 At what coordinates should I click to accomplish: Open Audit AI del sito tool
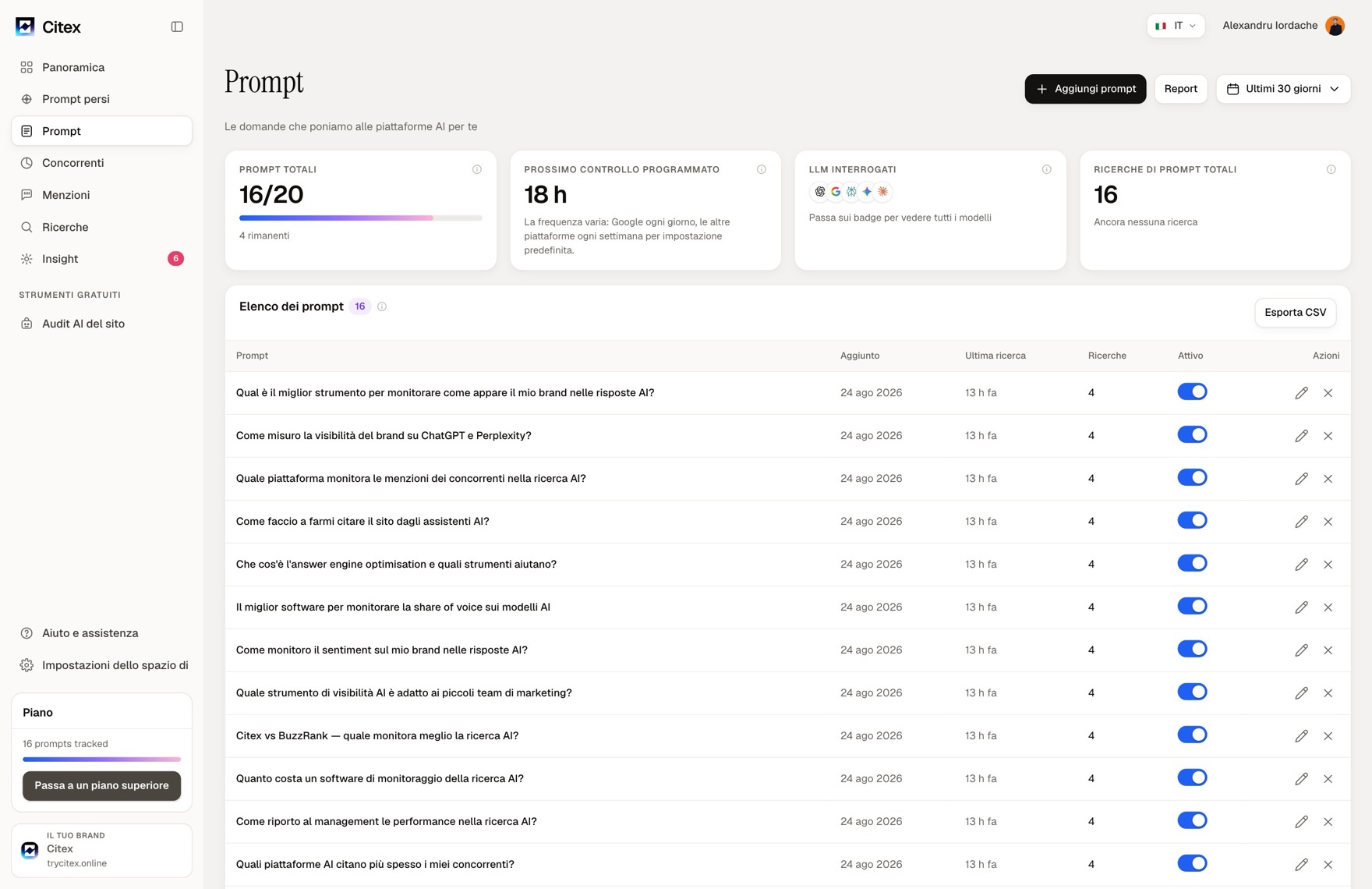[101, 324]
